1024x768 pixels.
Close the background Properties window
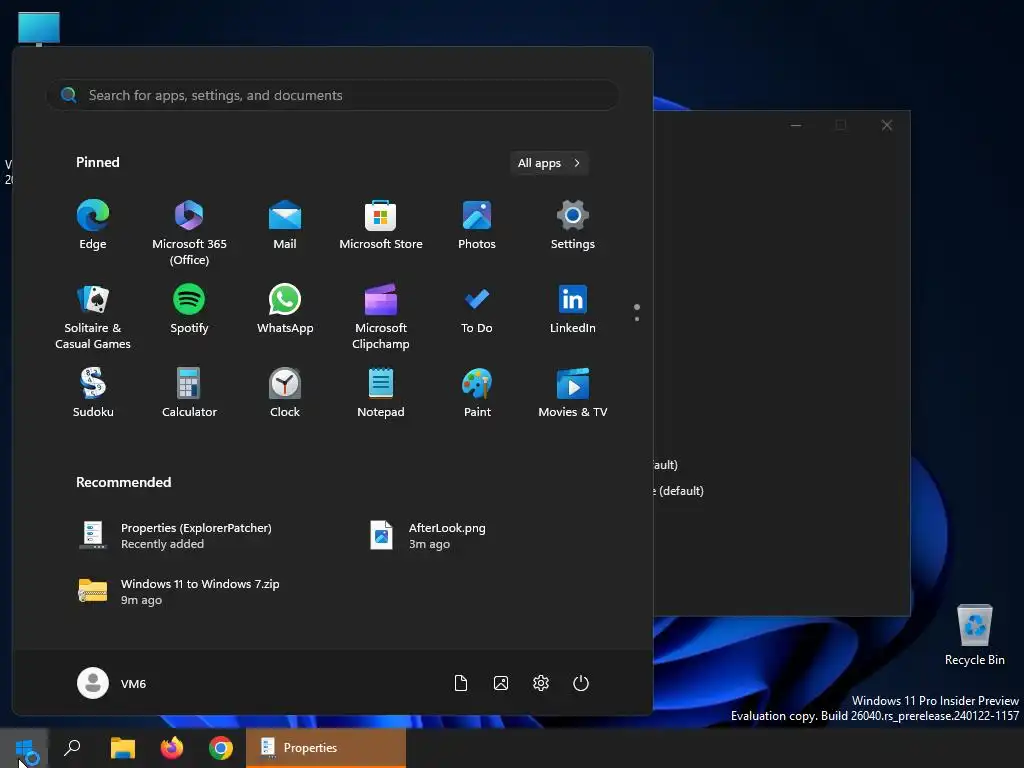886,125
